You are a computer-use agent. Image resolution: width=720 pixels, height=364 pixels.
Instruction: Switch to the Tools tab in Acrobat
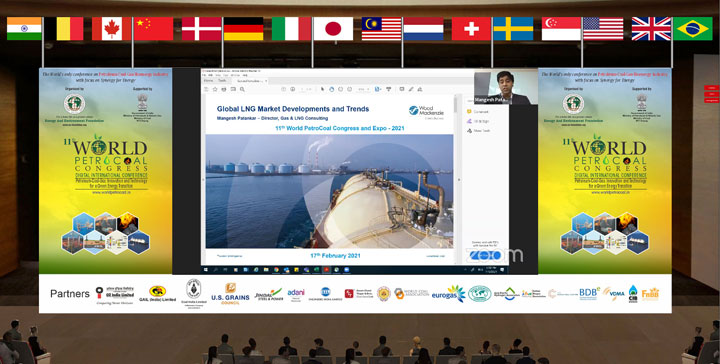[222, 81]
